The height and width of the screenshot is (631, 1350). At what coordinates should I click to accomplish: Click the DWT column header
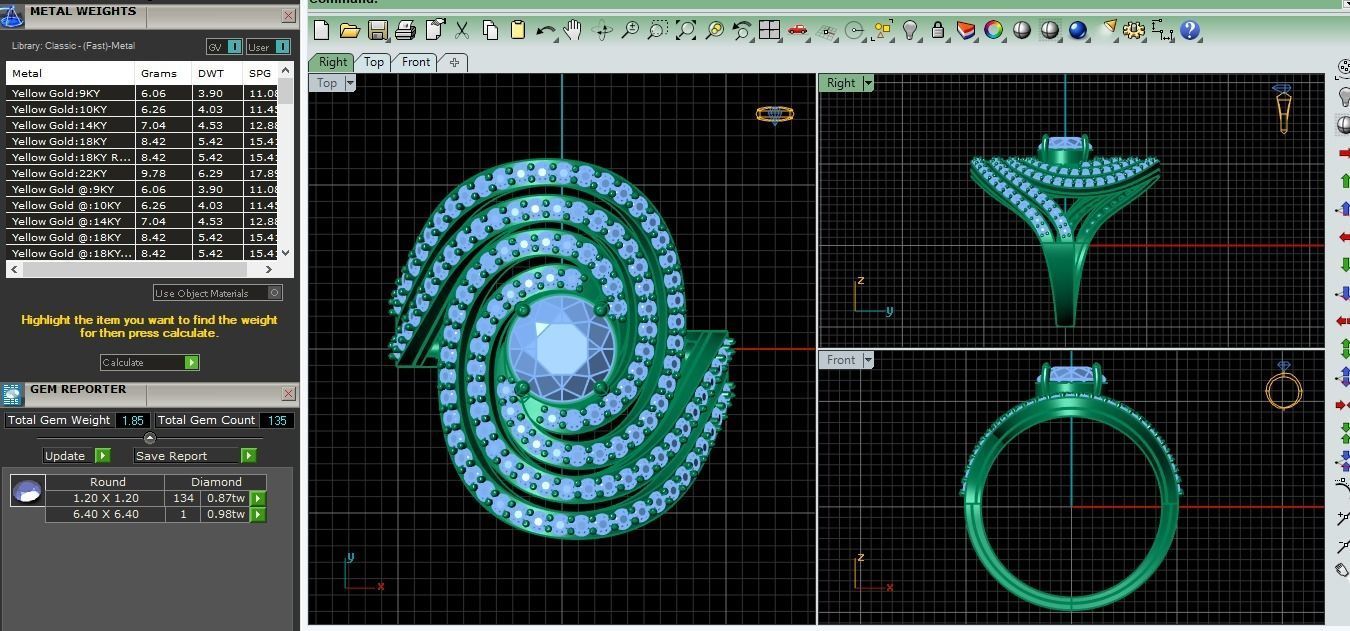(217, 73)
